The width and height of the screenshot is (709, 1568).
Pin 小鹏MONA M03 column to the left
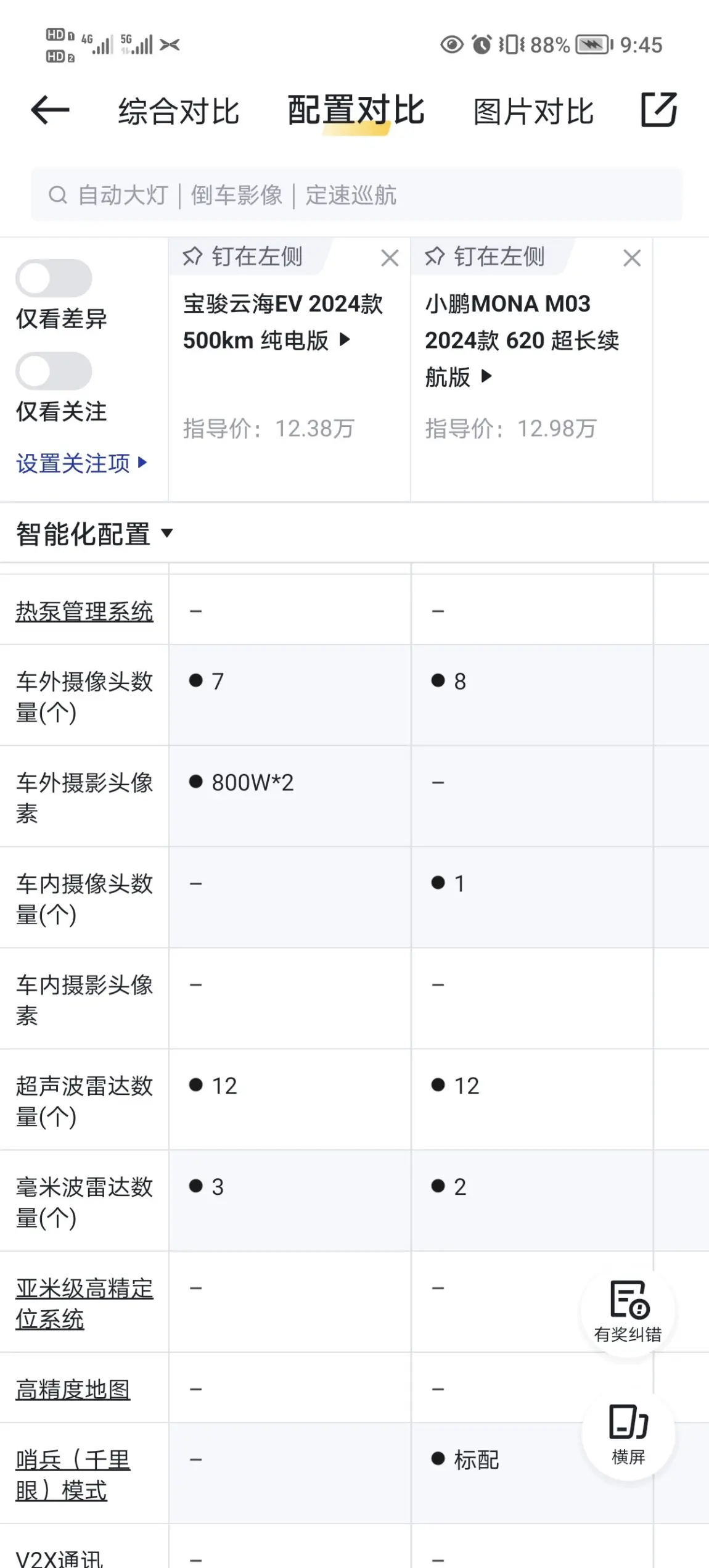pyautogui.click(x=485, y=257)
